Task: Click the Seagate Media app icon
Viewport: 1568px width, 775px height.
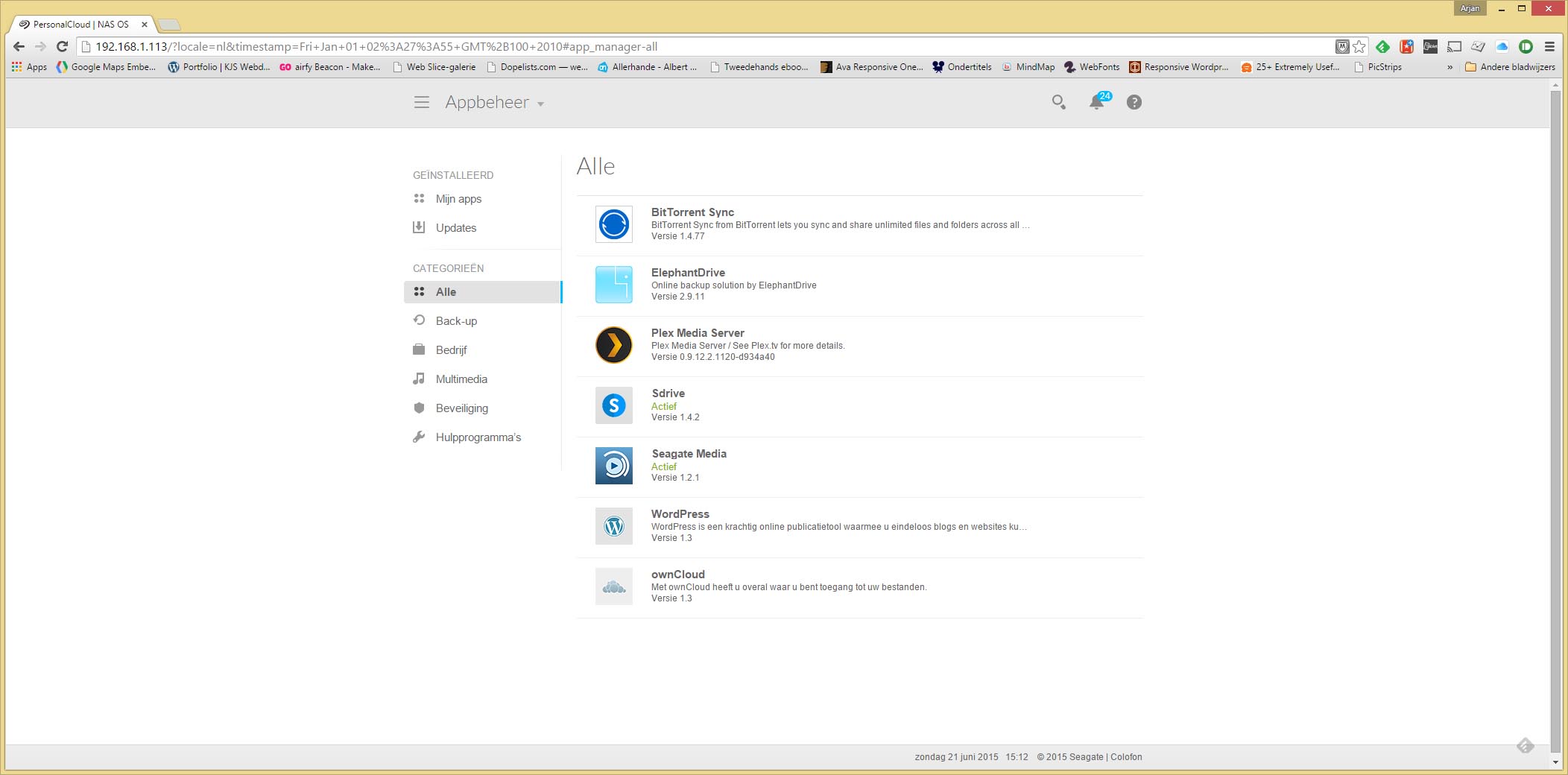Action: click(x=614, y=466)
